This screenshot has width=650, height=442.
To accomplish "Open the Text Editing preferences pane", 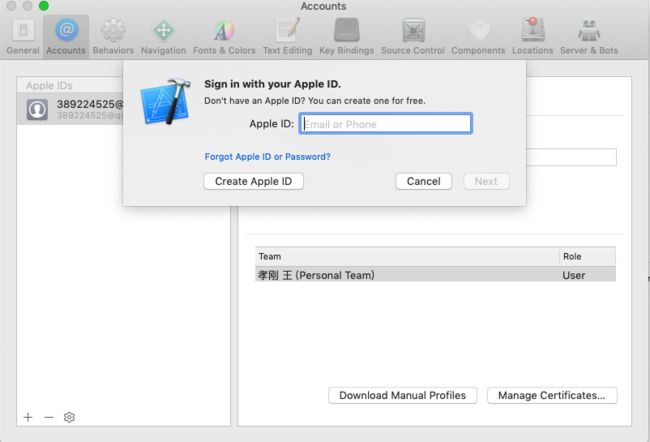I will coord(288,37).
